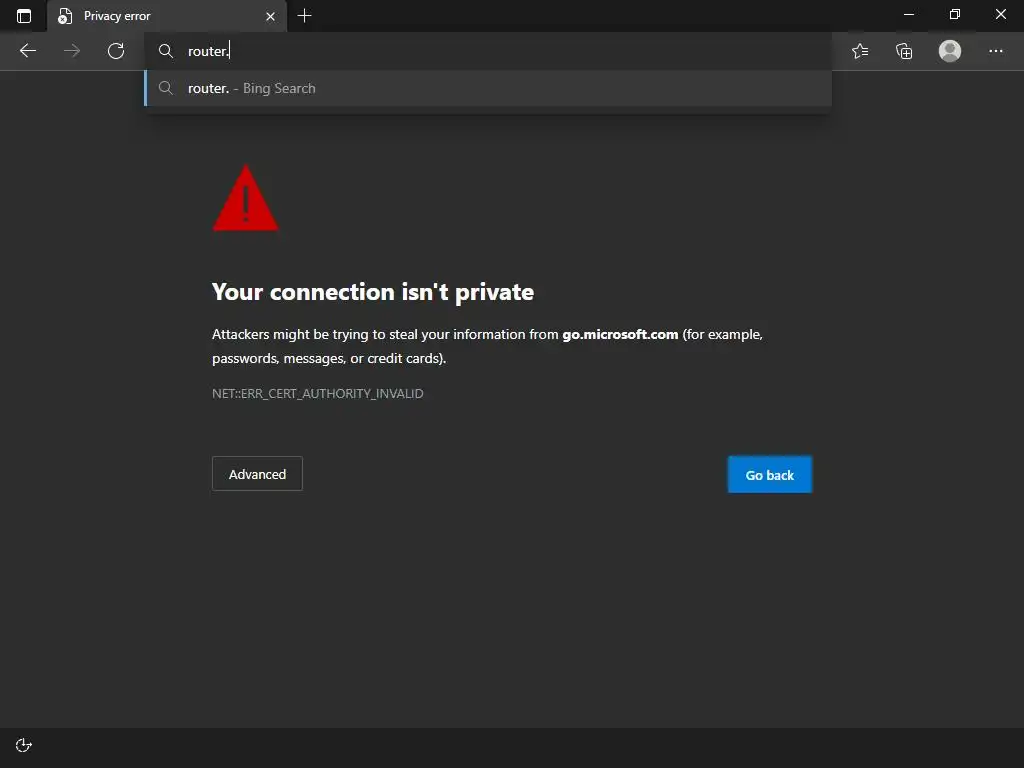Click the blue Go back button
The width and height of the screenshot is (1024, 768).
point(770,475)
